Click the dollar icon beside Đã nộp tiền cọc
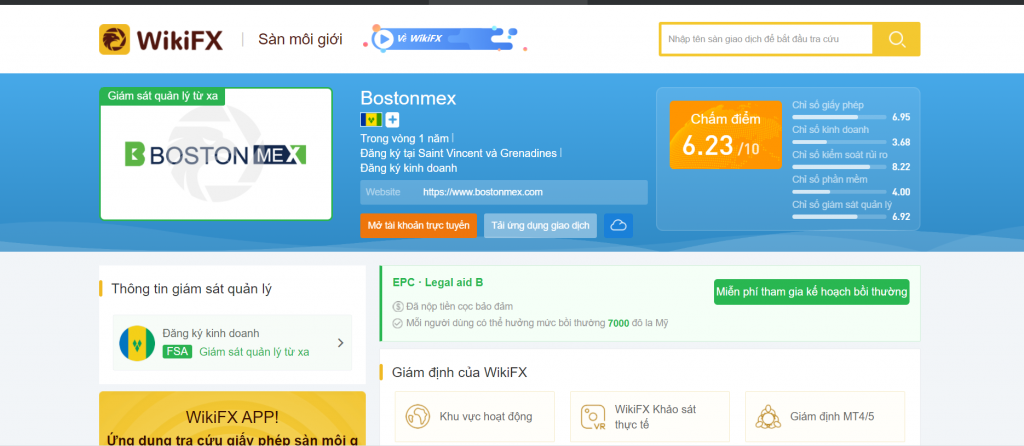The width and height of the screenshot is (1024, 446). [x=398, y=306]
